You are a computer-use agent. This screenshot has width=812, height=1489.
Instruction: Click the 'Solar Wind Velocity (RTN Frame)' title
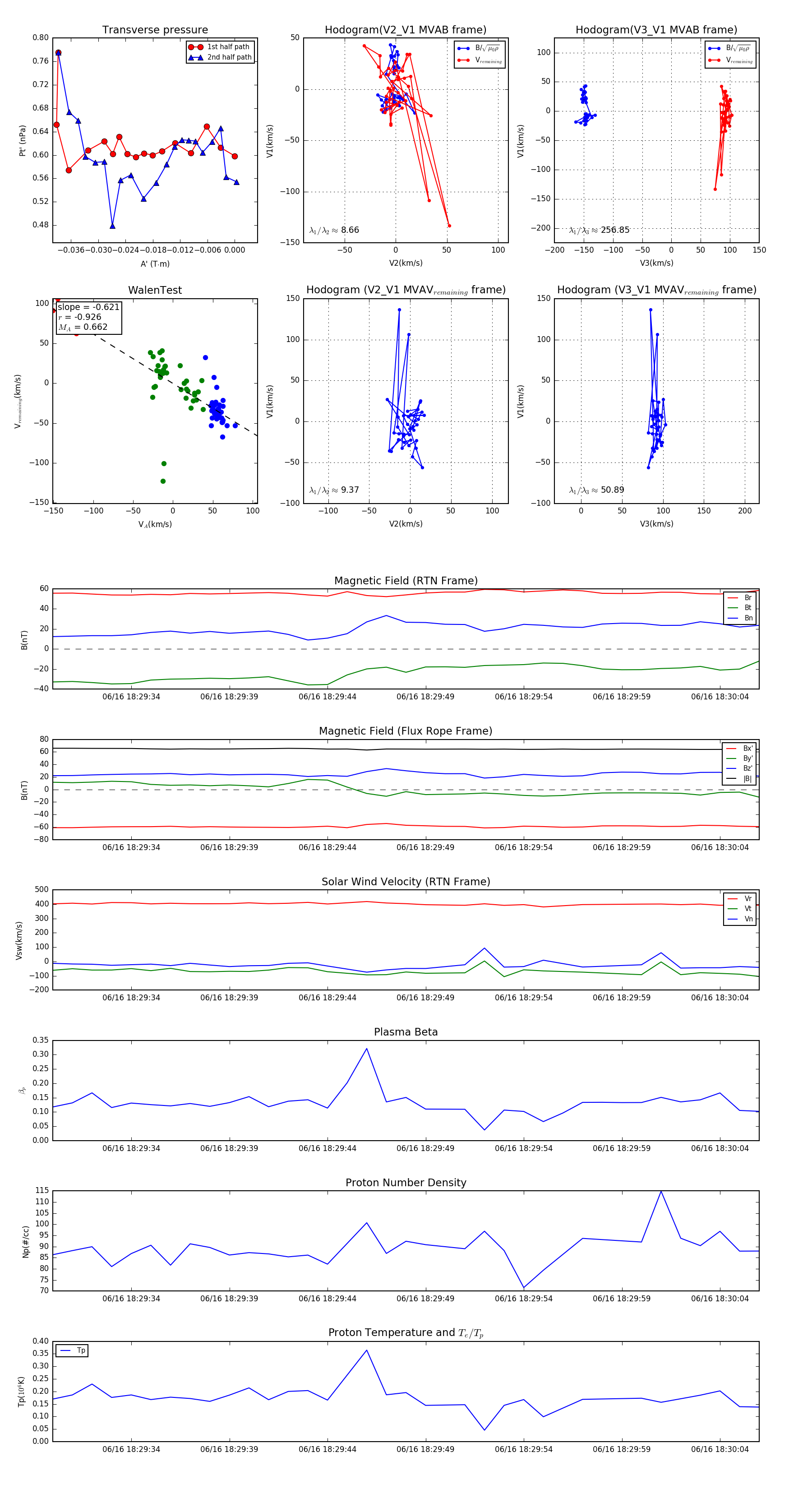406,882
